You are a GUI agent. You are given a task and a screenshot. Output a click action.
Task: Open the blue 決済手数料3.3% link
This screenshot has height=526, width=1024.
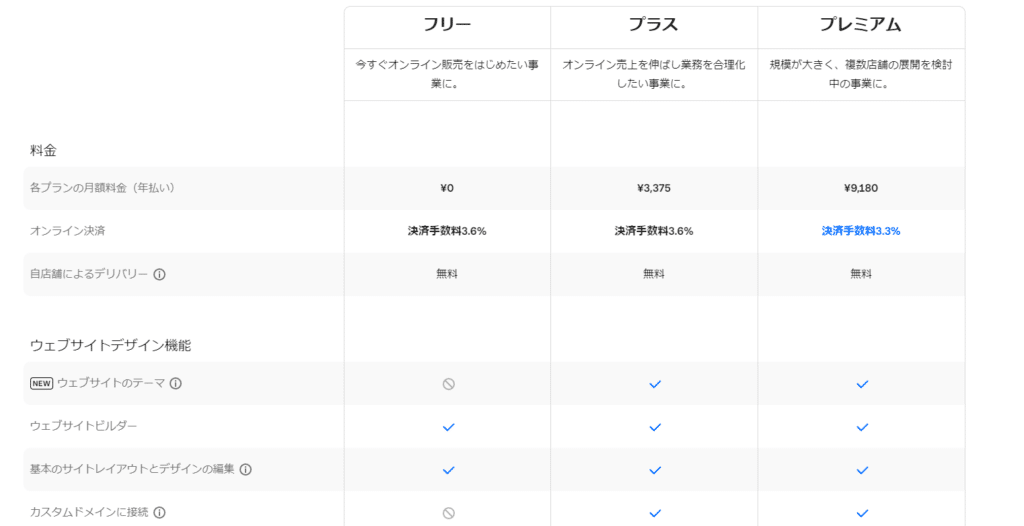click(861, 231)
